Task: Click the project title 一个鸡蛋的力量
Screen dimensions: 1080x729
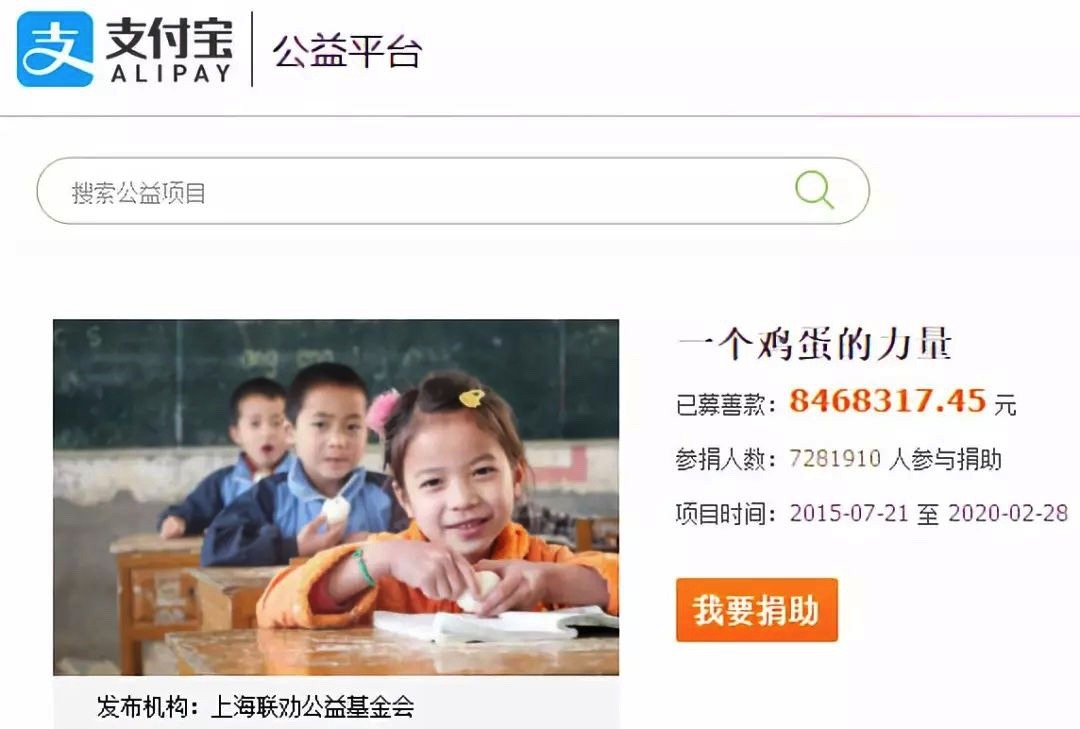Action: [815, 344]
